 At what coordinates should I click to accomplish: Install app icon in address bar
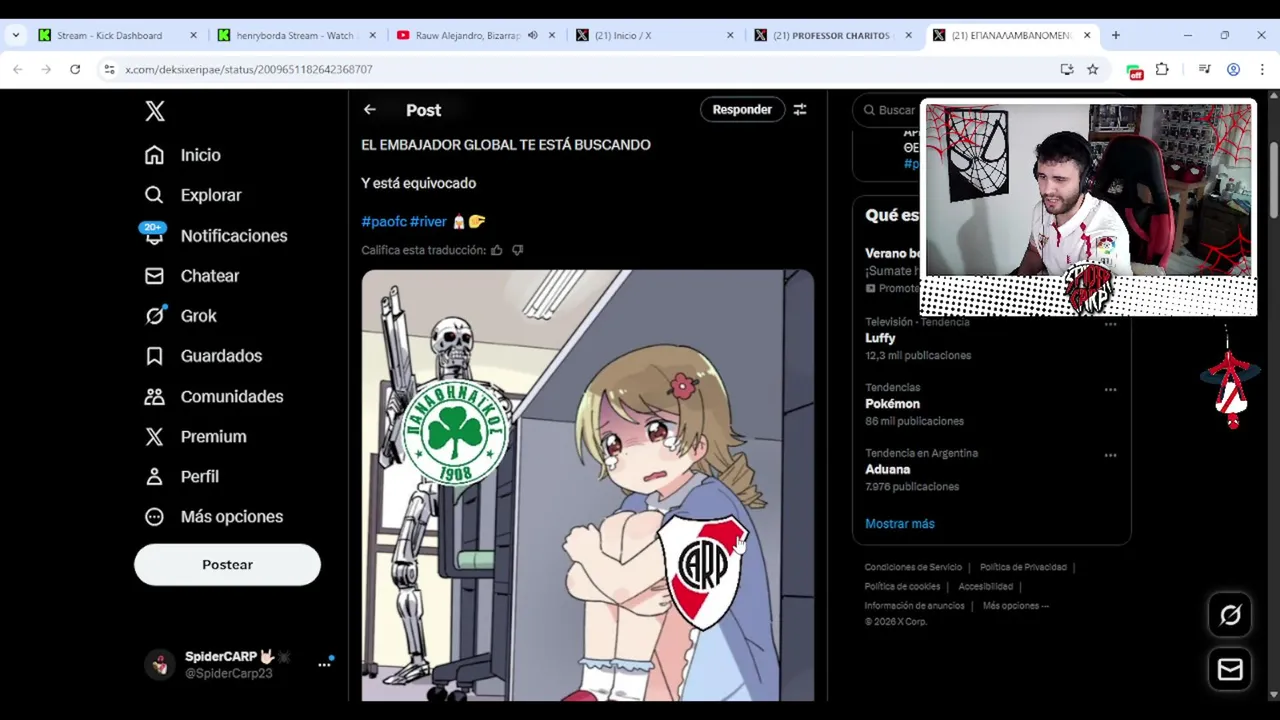1067,69
